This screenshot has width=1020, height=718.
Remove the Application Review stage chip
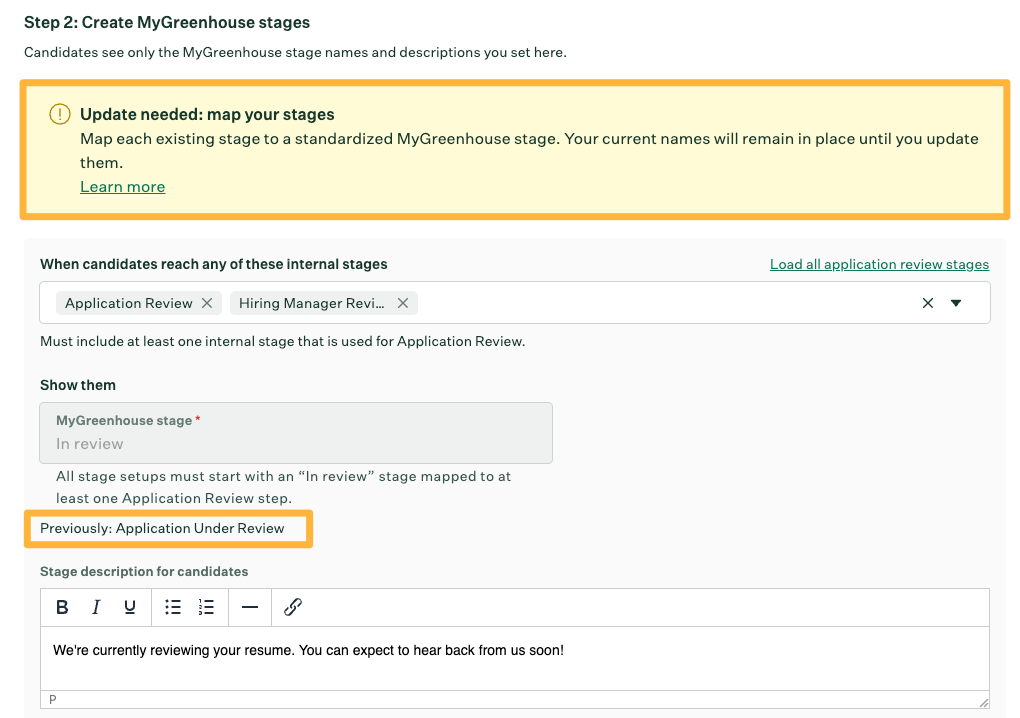[x=207, y=303]
